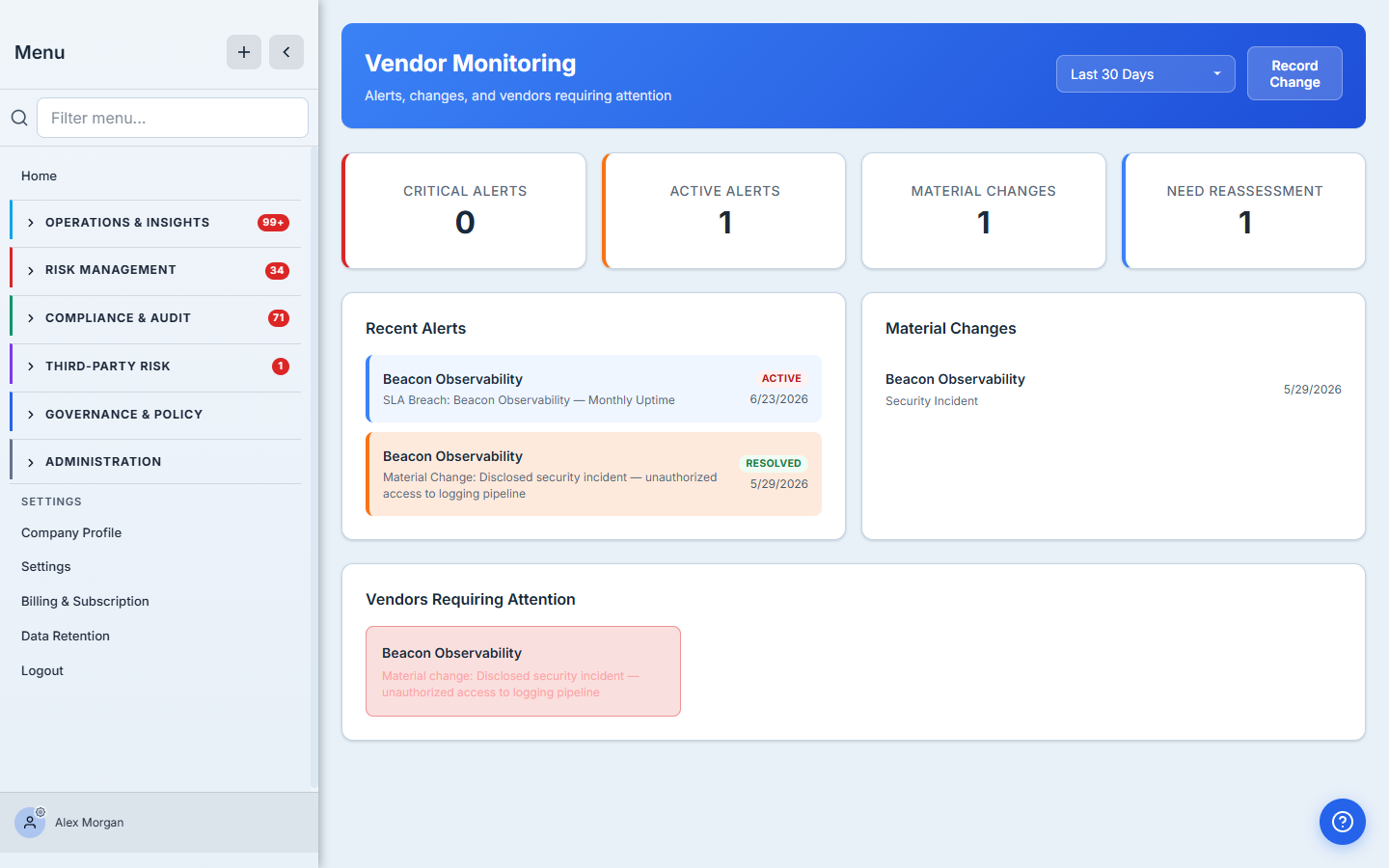
Task: Click the plus icon beside Menu
Action: [244, 52]
